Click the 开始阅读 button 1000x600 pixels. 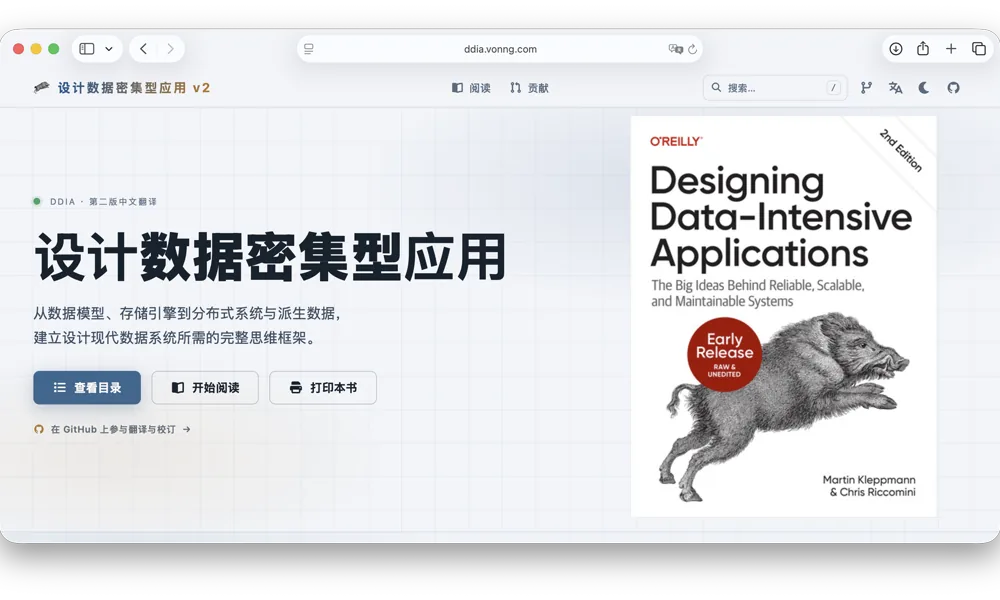pos(205,388)
